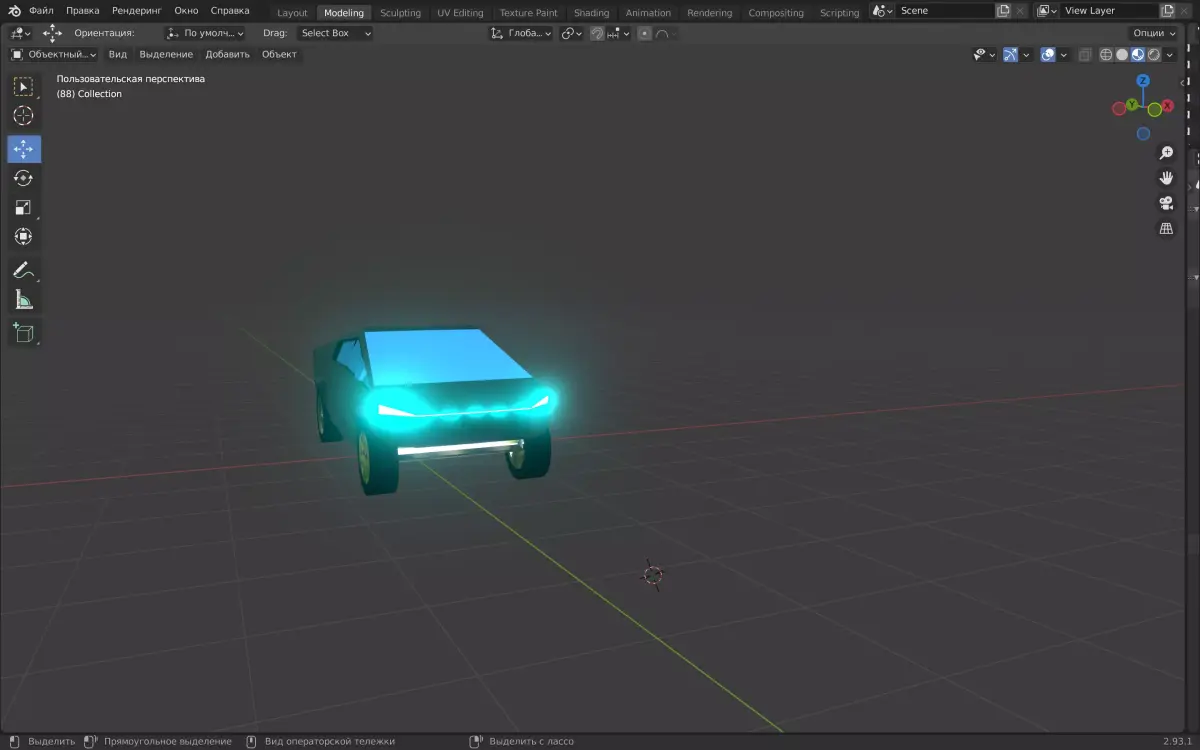Viewport: 1200px width, 750px height.
Task: Open the Scene browse dropdown icon
Action: click(x=881, y=11)
